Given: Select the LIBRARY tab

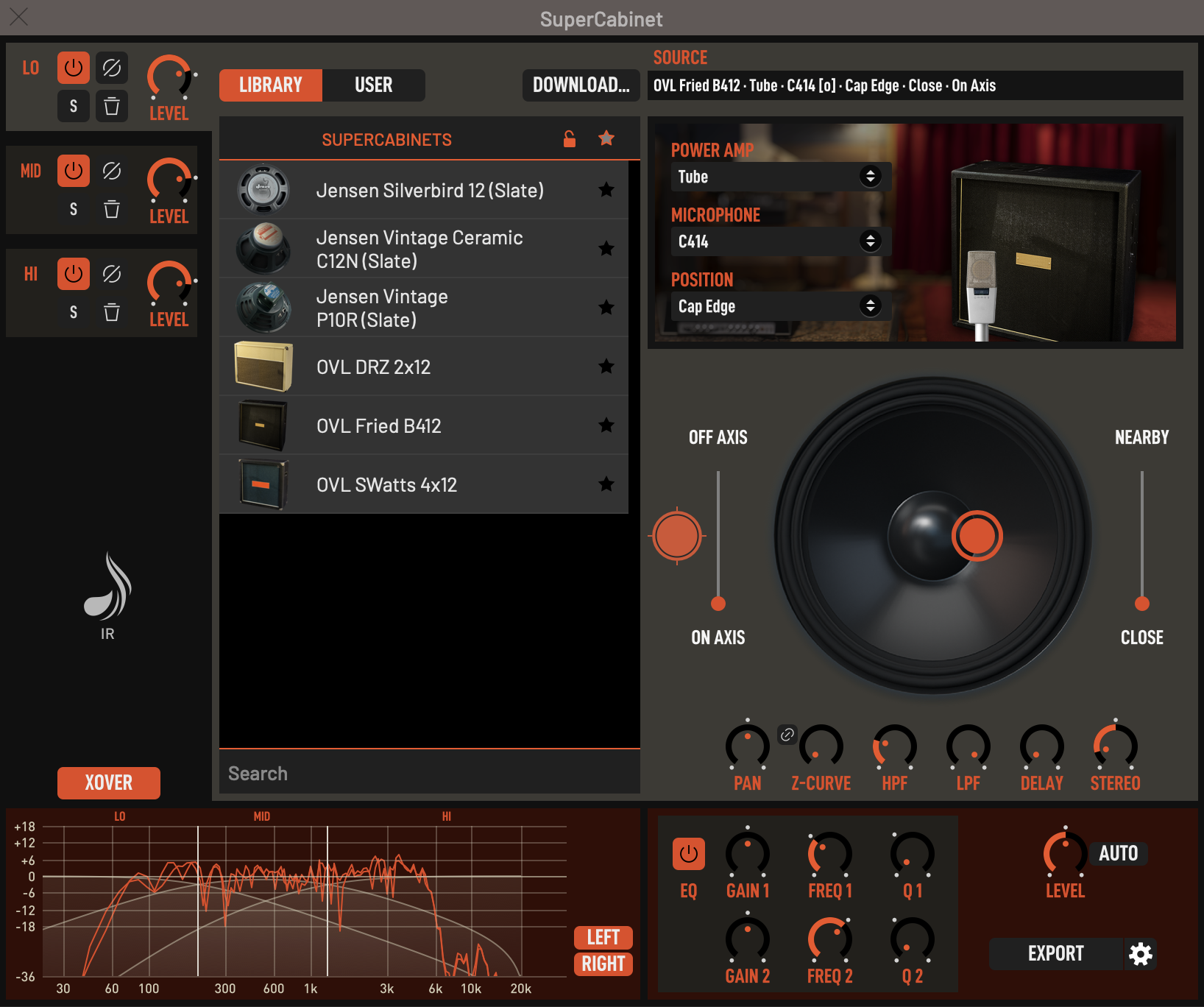Looking at the screenshot, I should pos(271,85).
